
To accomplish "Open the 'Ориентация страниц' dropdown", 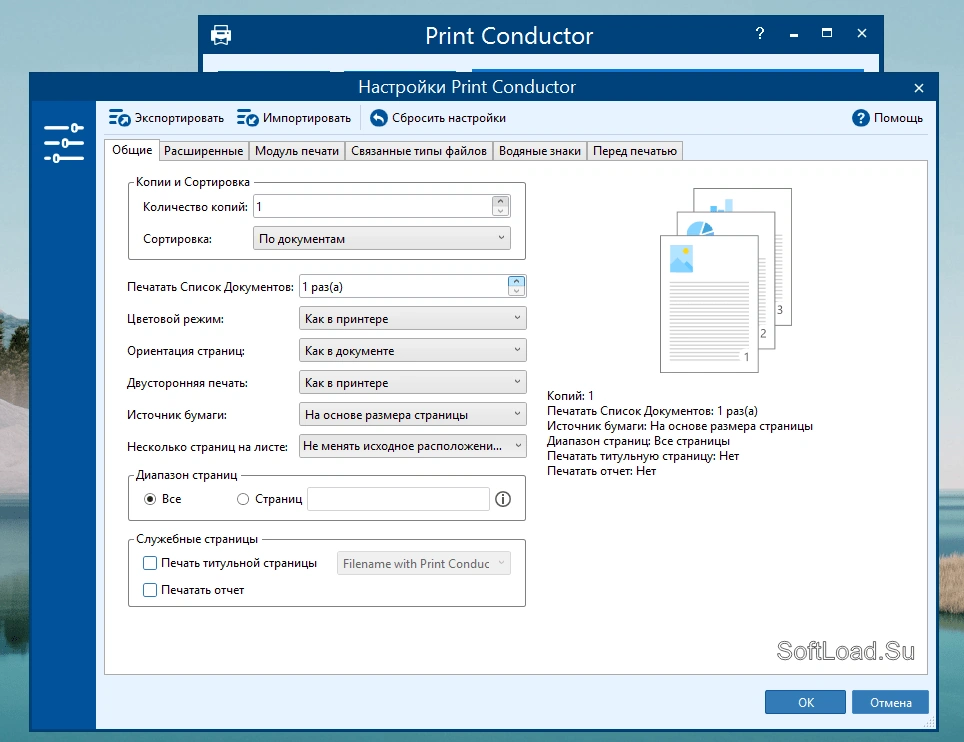I will 413,350.
